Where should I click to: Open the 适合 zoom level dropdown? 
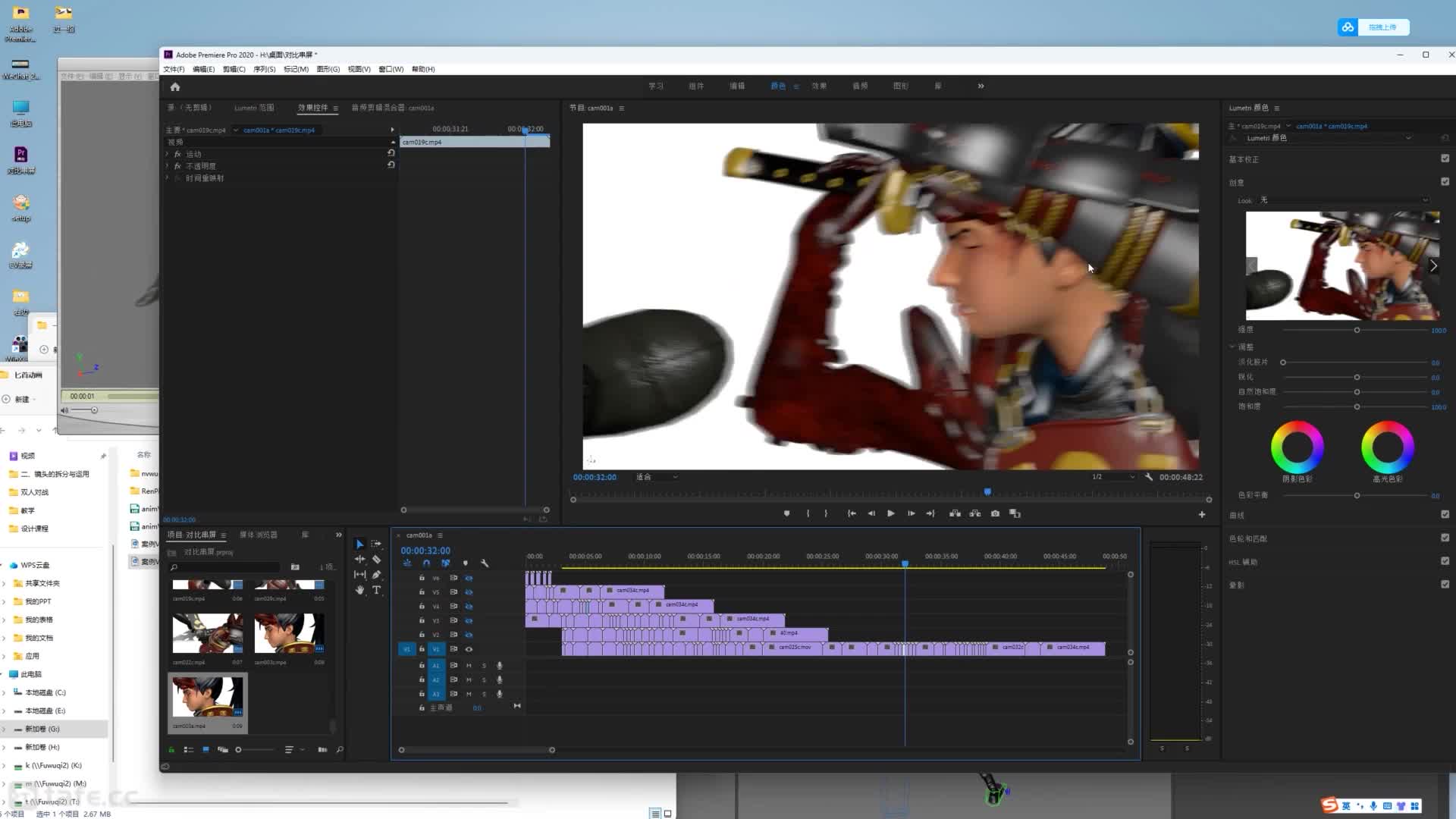pyautogui.click(x=657, y=477)
